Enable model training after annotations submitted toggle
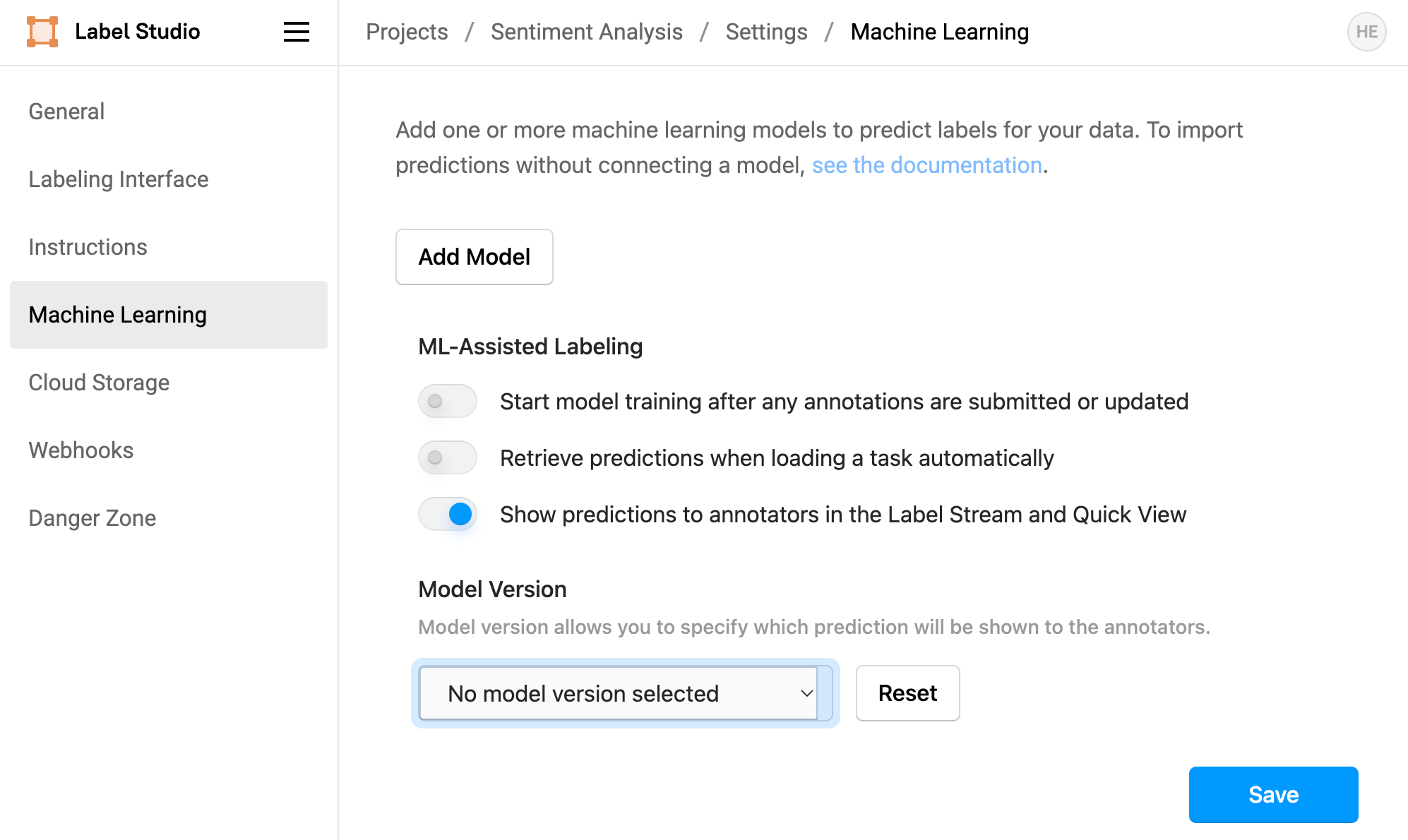The height and width of the screenshot is (840, 1408). 448,401
